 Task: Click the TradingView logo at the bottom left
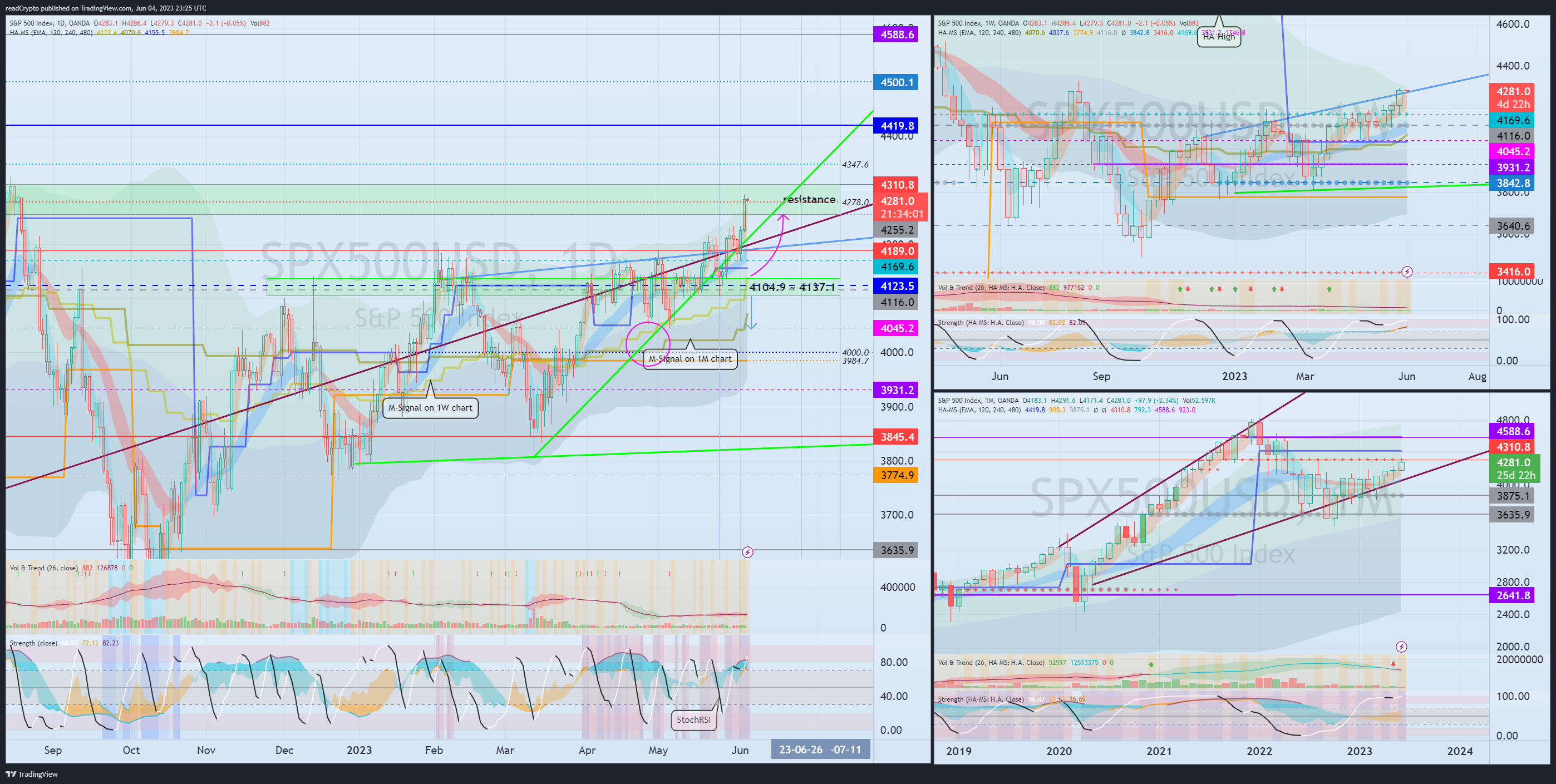tap(31, 774)
